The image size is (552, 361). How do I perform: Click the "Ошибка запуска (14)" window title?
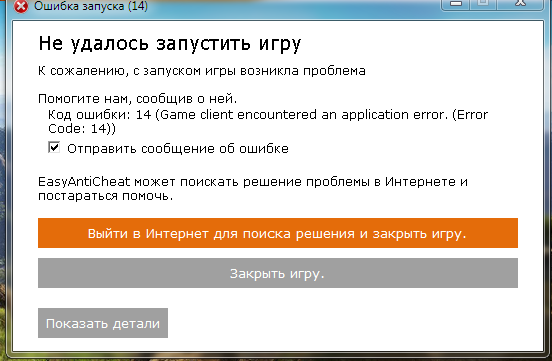coord(91,6)
